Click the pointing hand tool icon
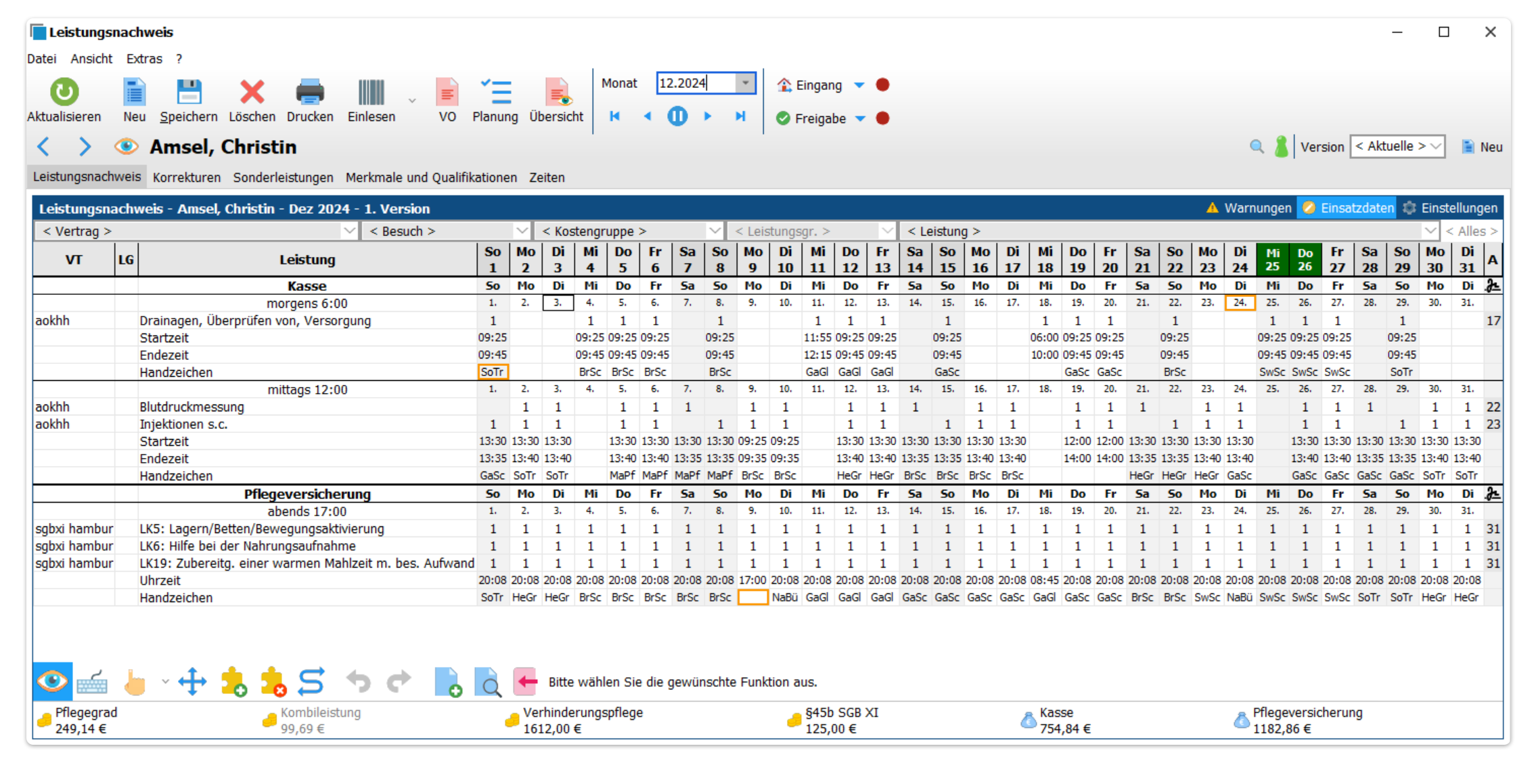The width and height of the screenshot is (1536, 784). pyautogui.click(x=135, y=681)
